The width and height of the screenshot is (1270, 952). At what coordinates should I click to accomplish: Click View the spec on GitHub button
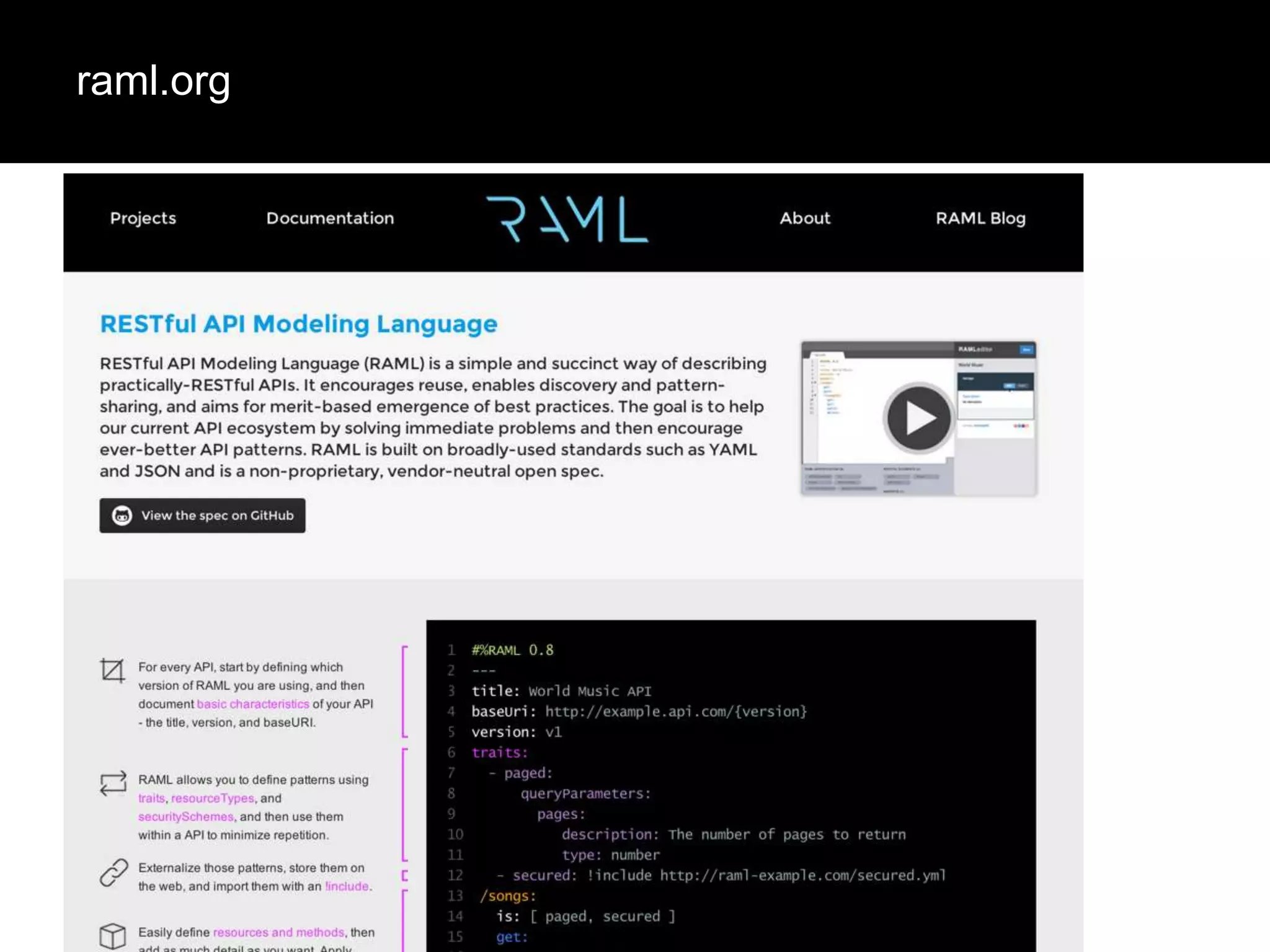(202, 516)
